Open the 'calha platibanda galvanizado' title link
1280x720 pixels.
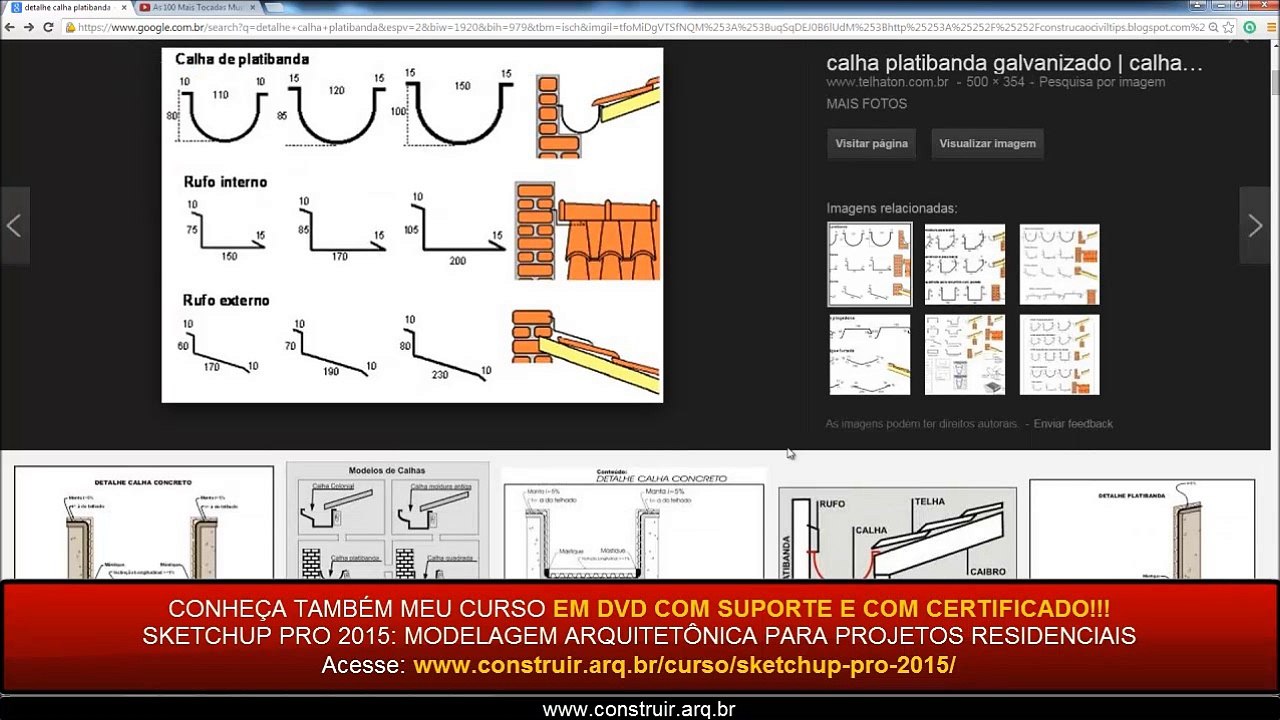pyautogui.click(x=1014, y=63)
